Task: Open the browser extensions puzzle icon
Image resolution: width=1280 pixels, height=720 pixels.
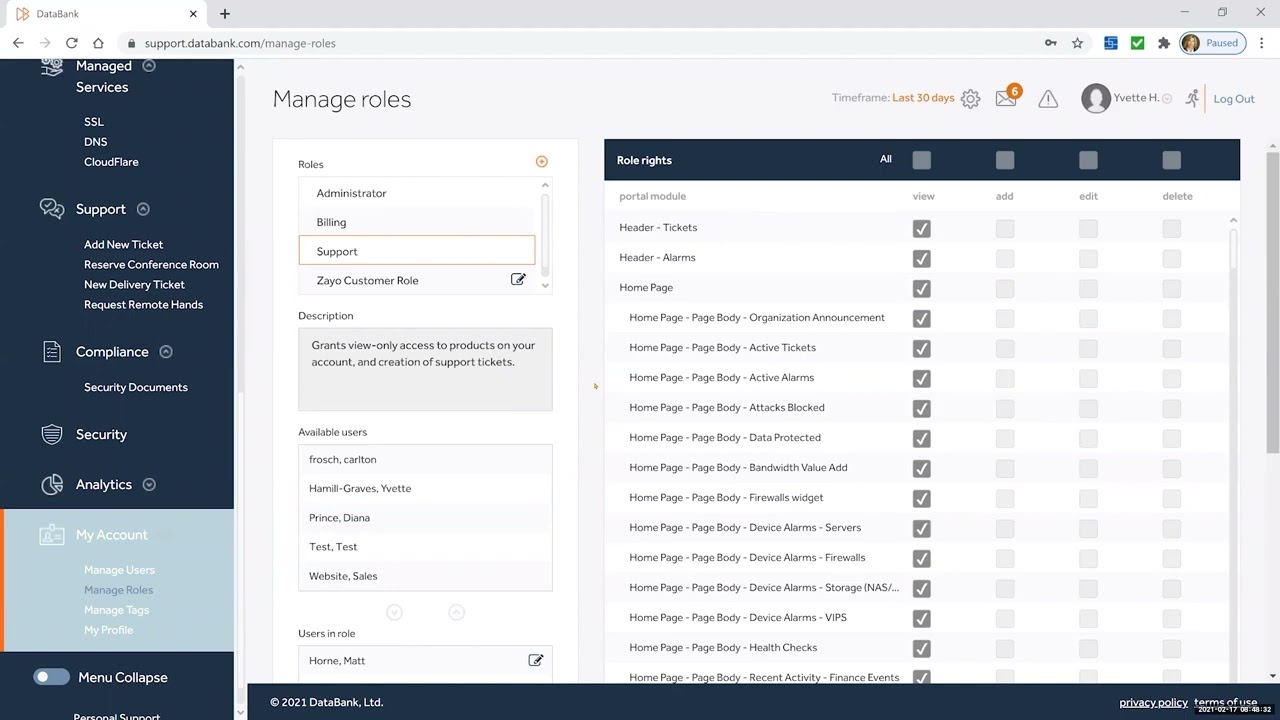Action: 1163,43
